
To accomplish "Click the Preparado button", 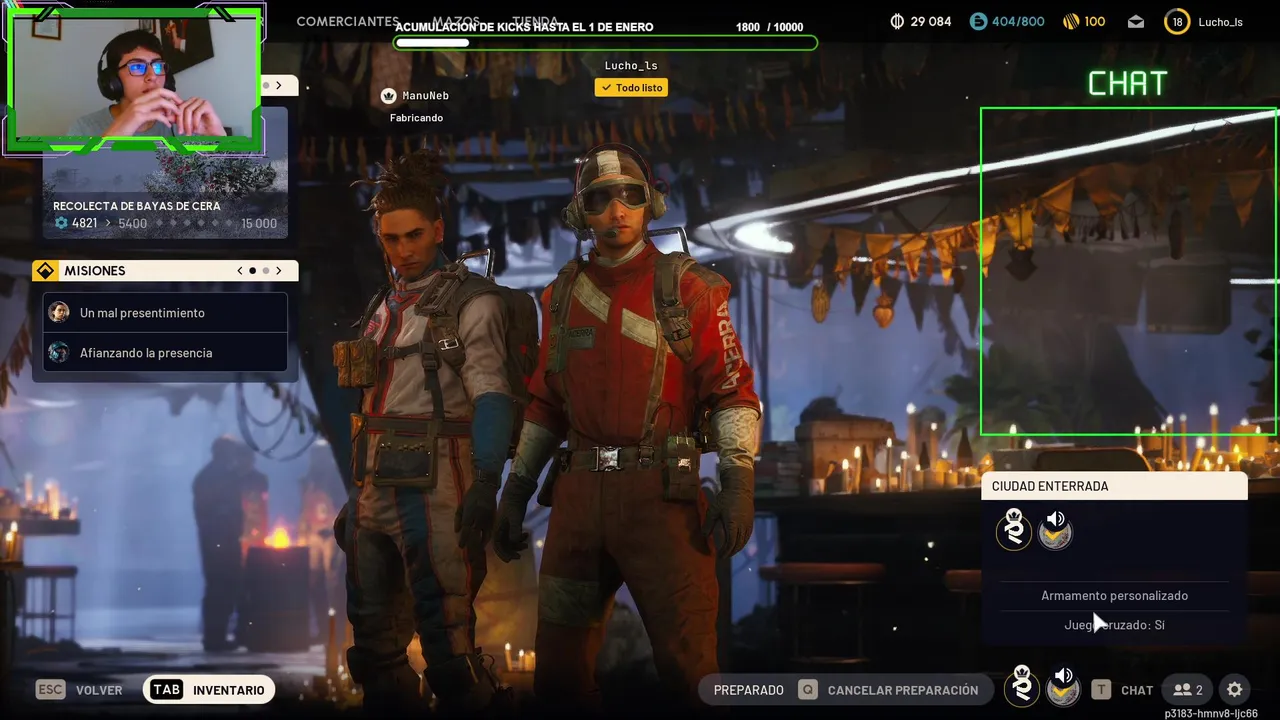I will click(x=749, y=690).
